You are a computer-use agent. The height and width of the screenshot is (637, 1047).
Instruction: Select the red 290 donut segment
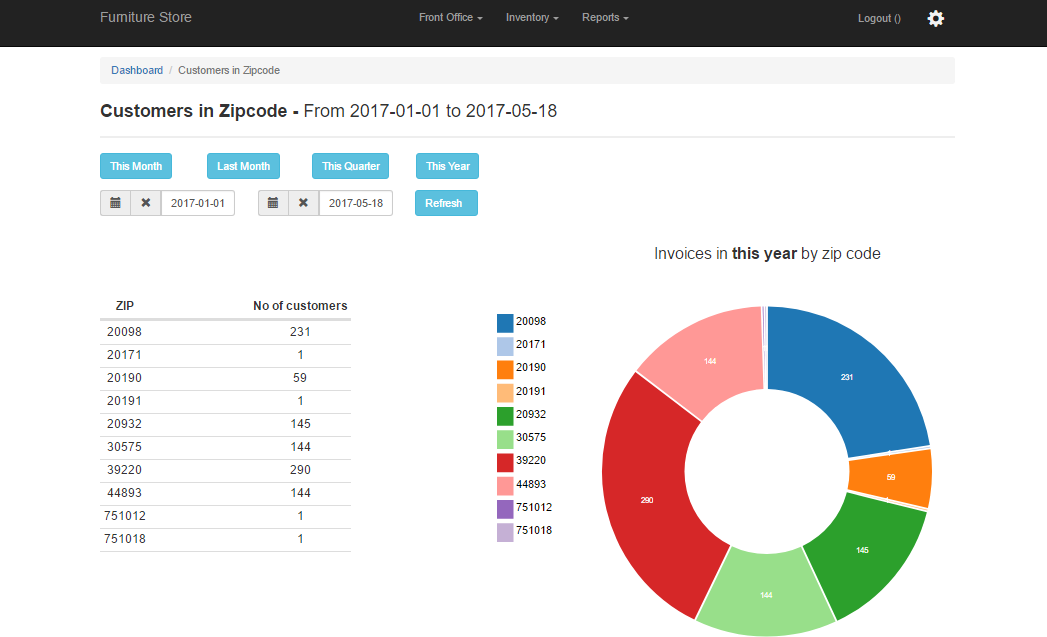(650, 500)
